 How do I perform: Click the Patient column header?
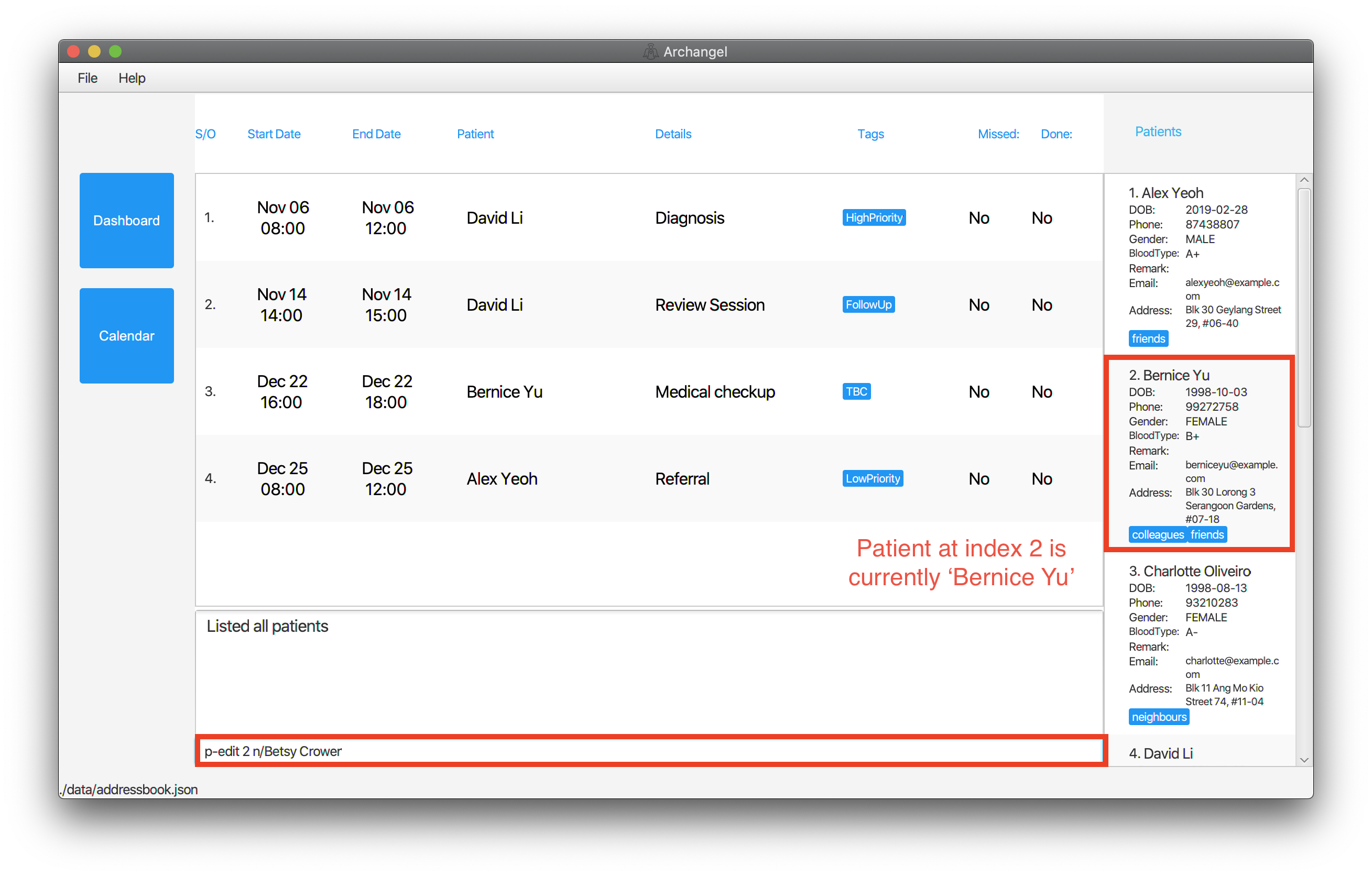click(475, 134)
